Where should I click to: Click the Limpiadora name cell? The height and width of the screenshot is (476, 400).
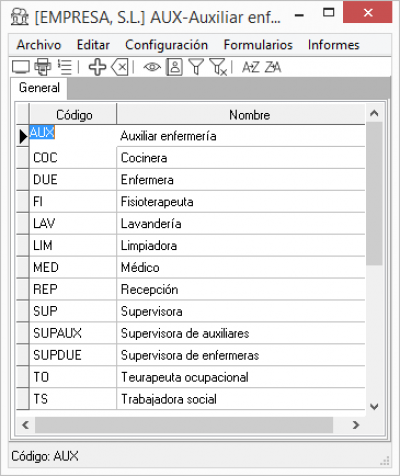[x=241, y=245]
